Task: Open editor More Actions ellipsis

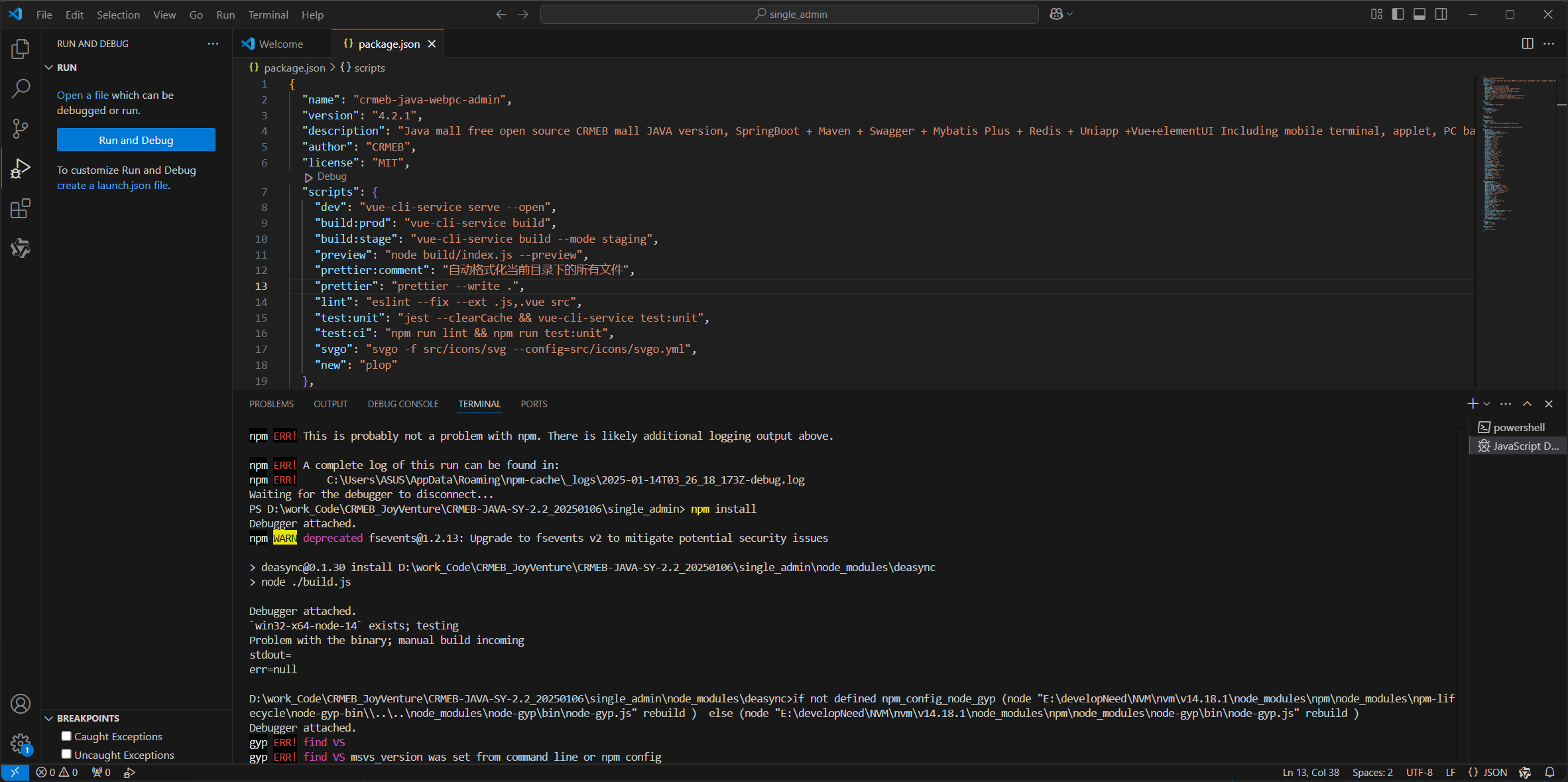Action: click(x=1549, y=44)
